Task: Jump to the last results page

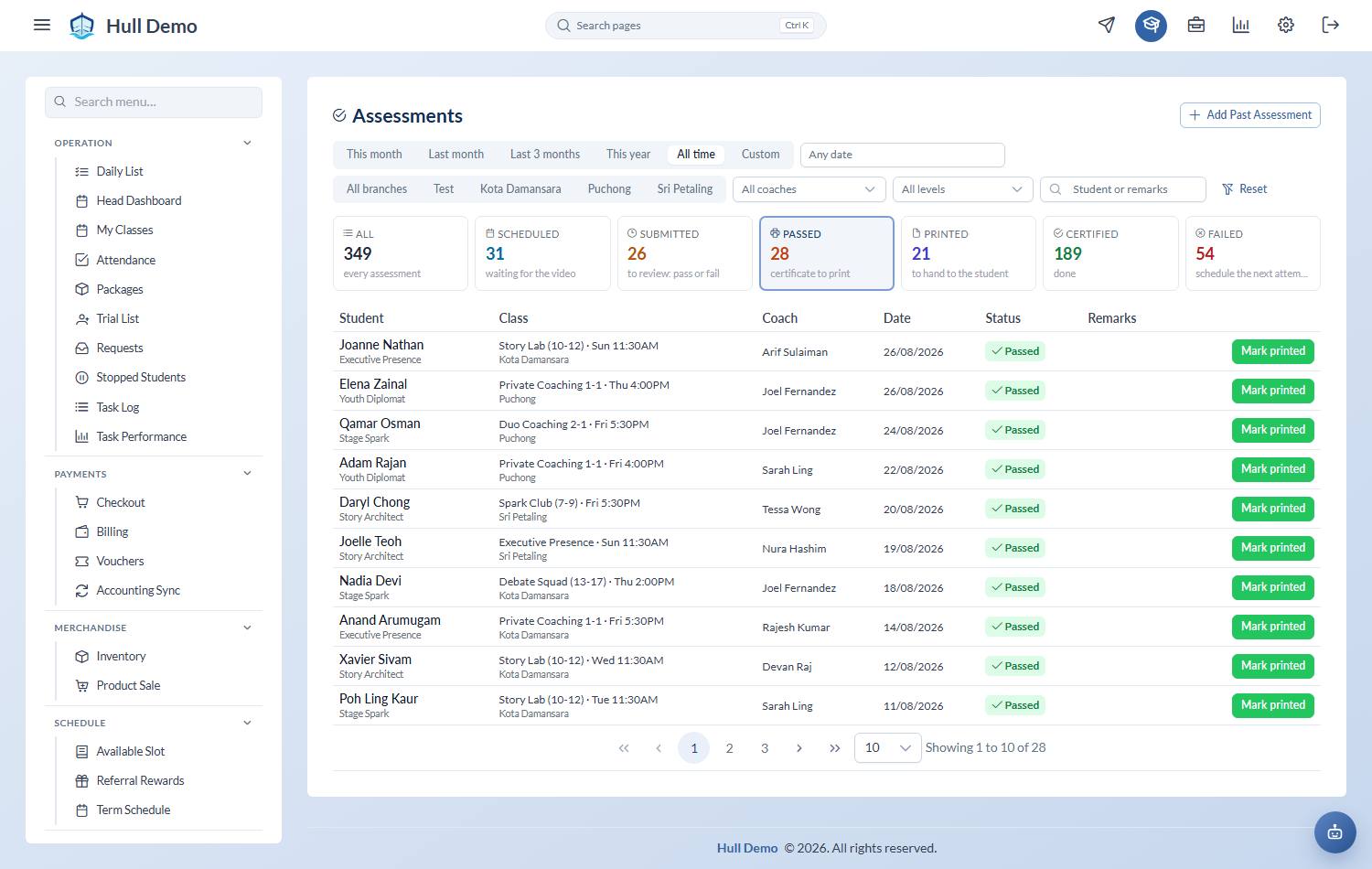Action: point(834,748)
